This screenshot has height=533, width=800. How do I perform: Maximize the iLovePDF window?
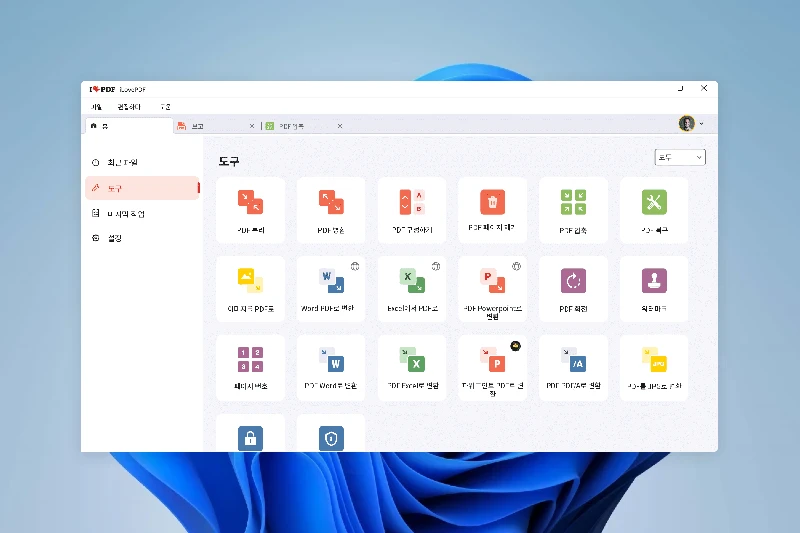pyautogui.click(x=680, y=88)
